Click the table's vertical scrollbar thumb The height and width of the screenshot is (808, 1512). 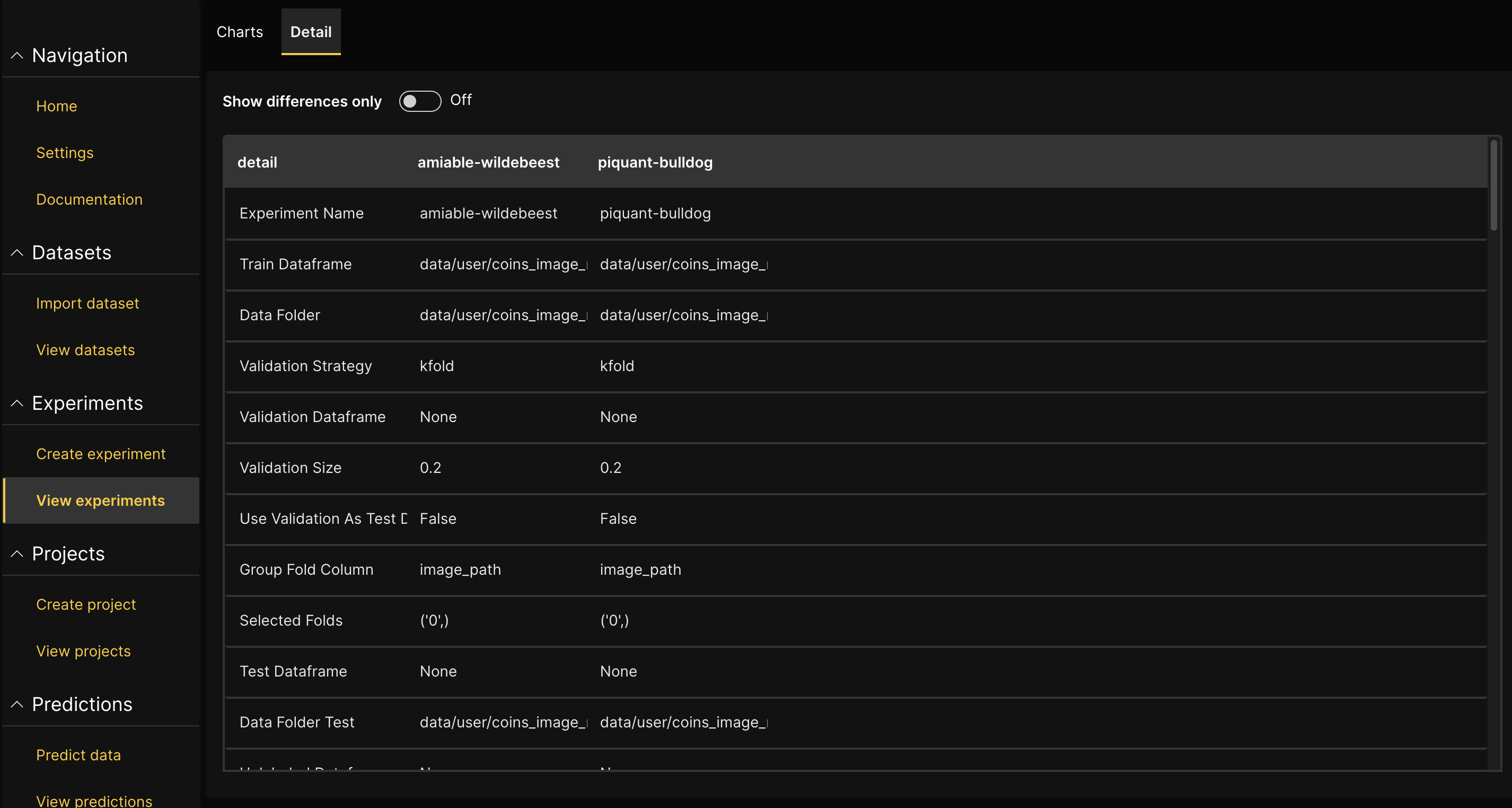[1494, 185]
